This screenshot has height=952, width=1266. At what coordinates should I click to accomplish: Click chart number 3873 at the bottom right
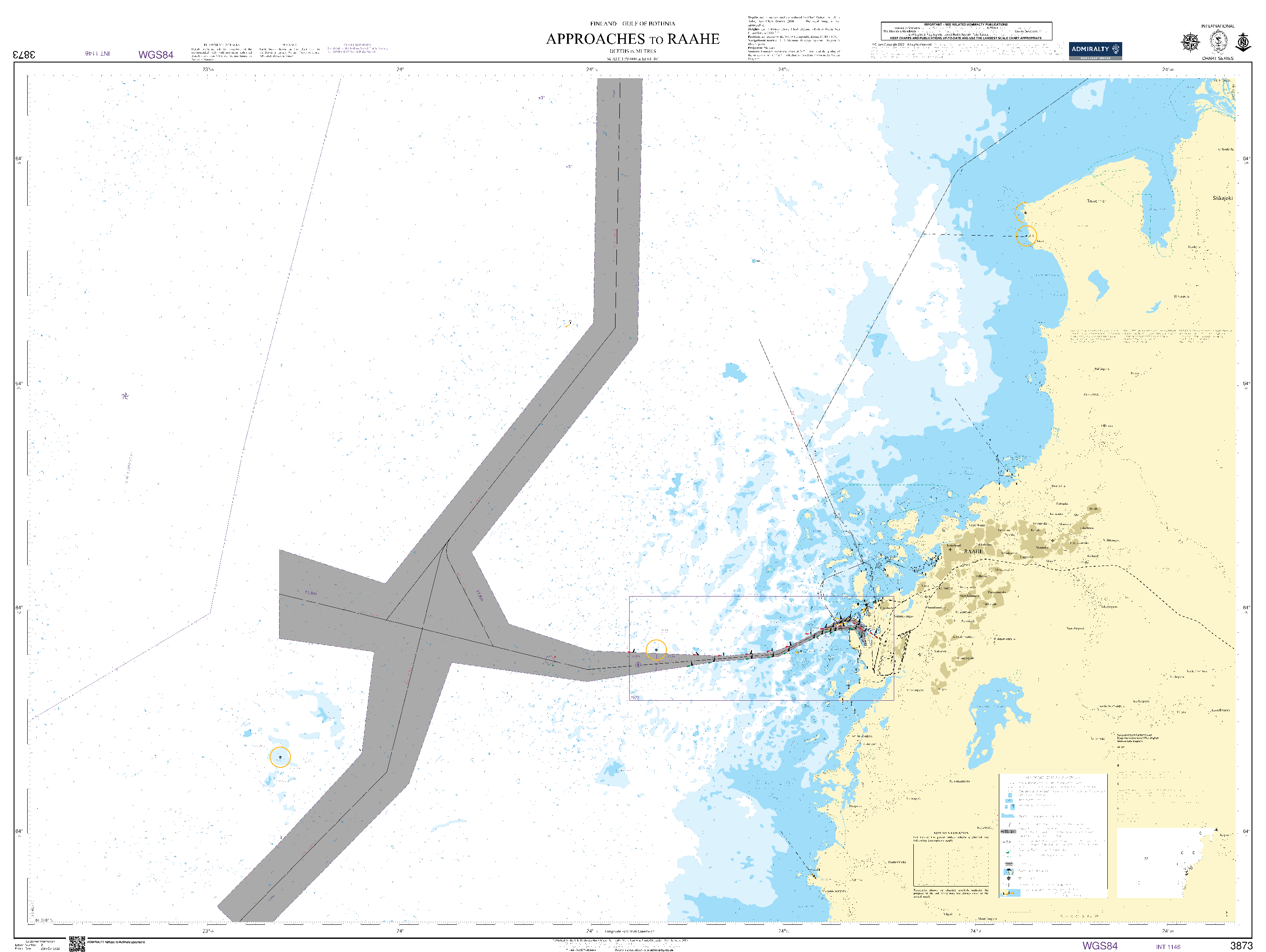click(1241, 946)
